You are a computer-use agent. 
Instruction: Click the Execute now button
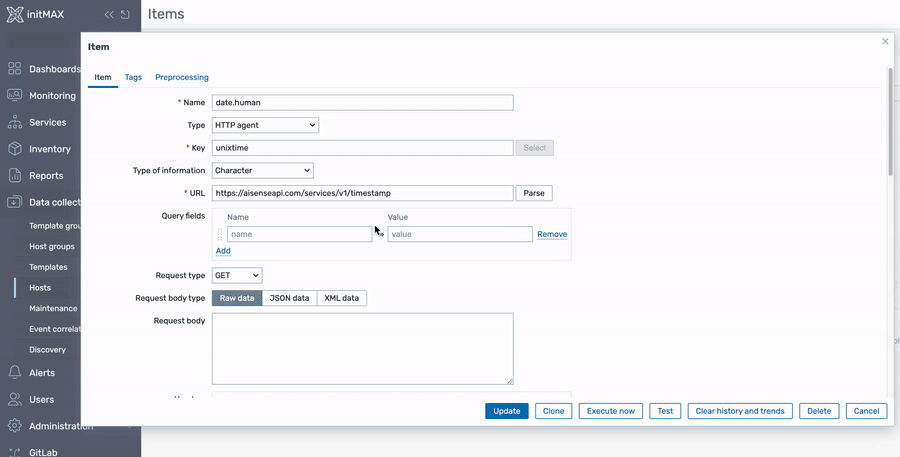610,411
